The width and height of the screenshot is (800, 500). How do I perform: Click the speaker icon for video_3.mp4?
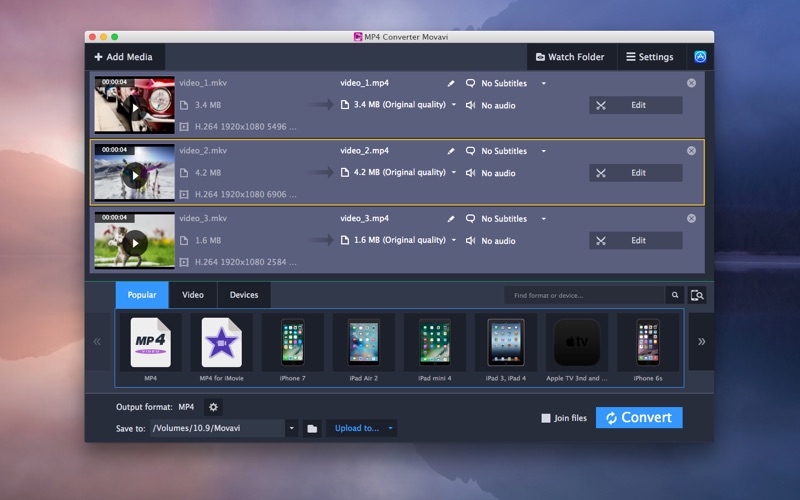[x=470, y=241]
